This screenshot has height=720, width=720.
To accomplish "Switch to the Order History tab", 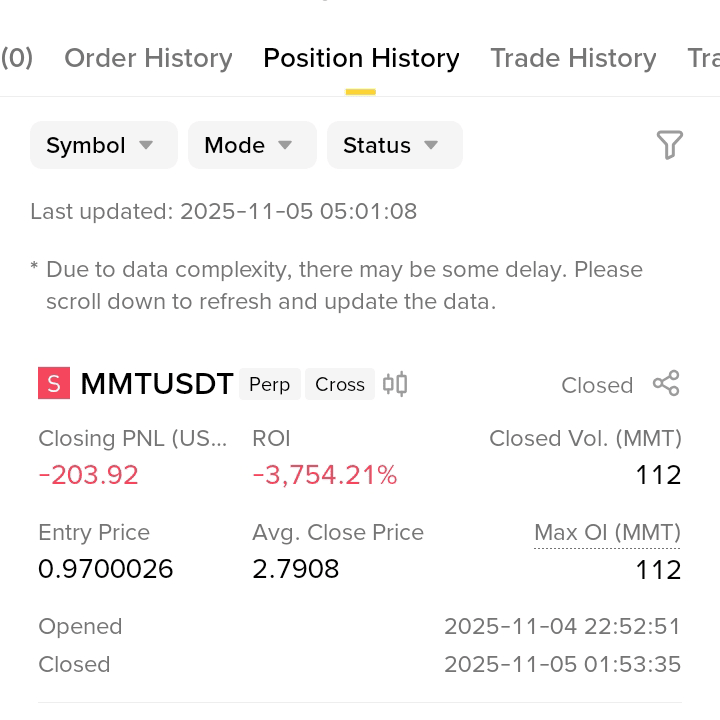I will (x=148, y=58).
